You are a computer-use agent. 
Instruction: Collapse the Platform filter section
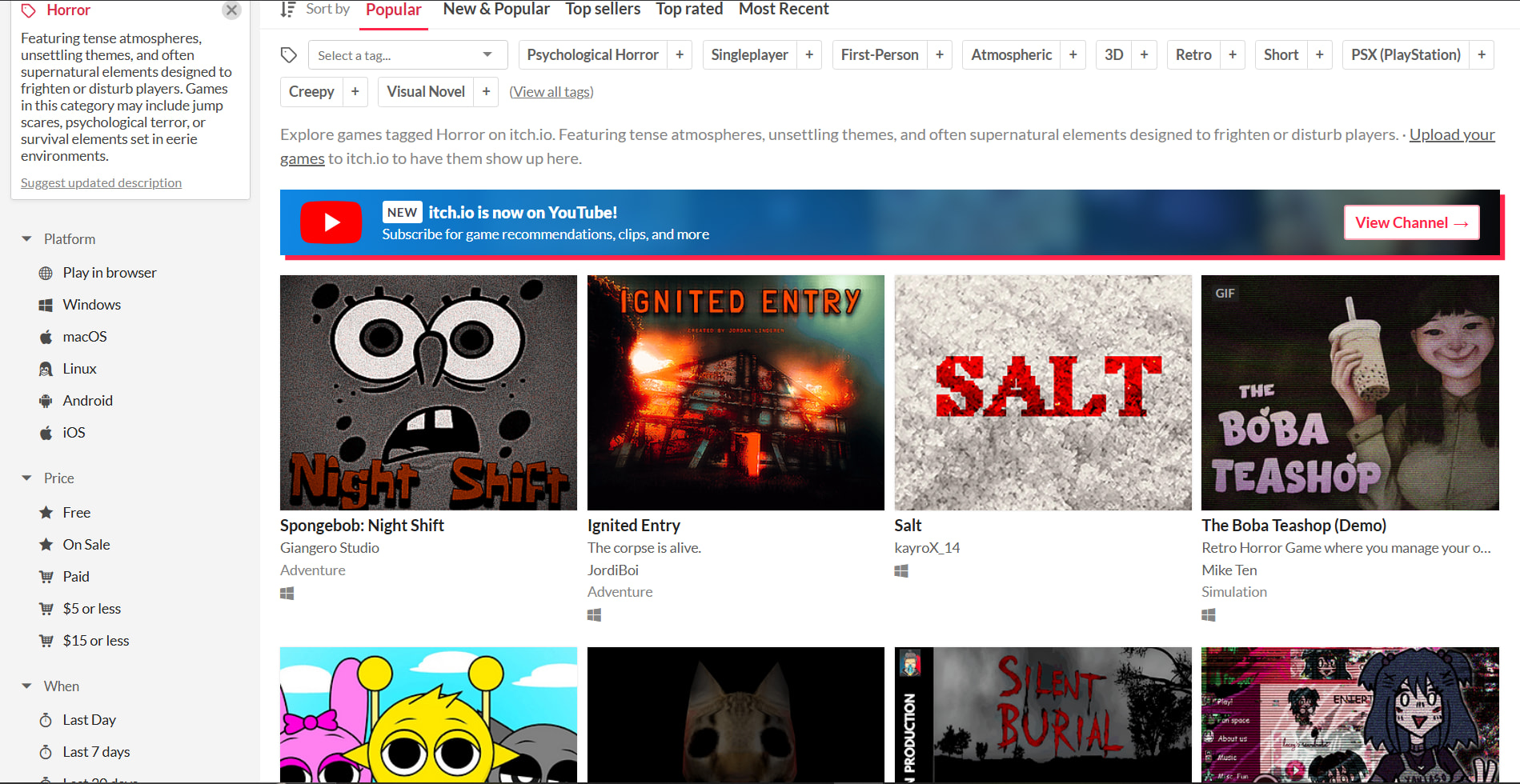27,239
